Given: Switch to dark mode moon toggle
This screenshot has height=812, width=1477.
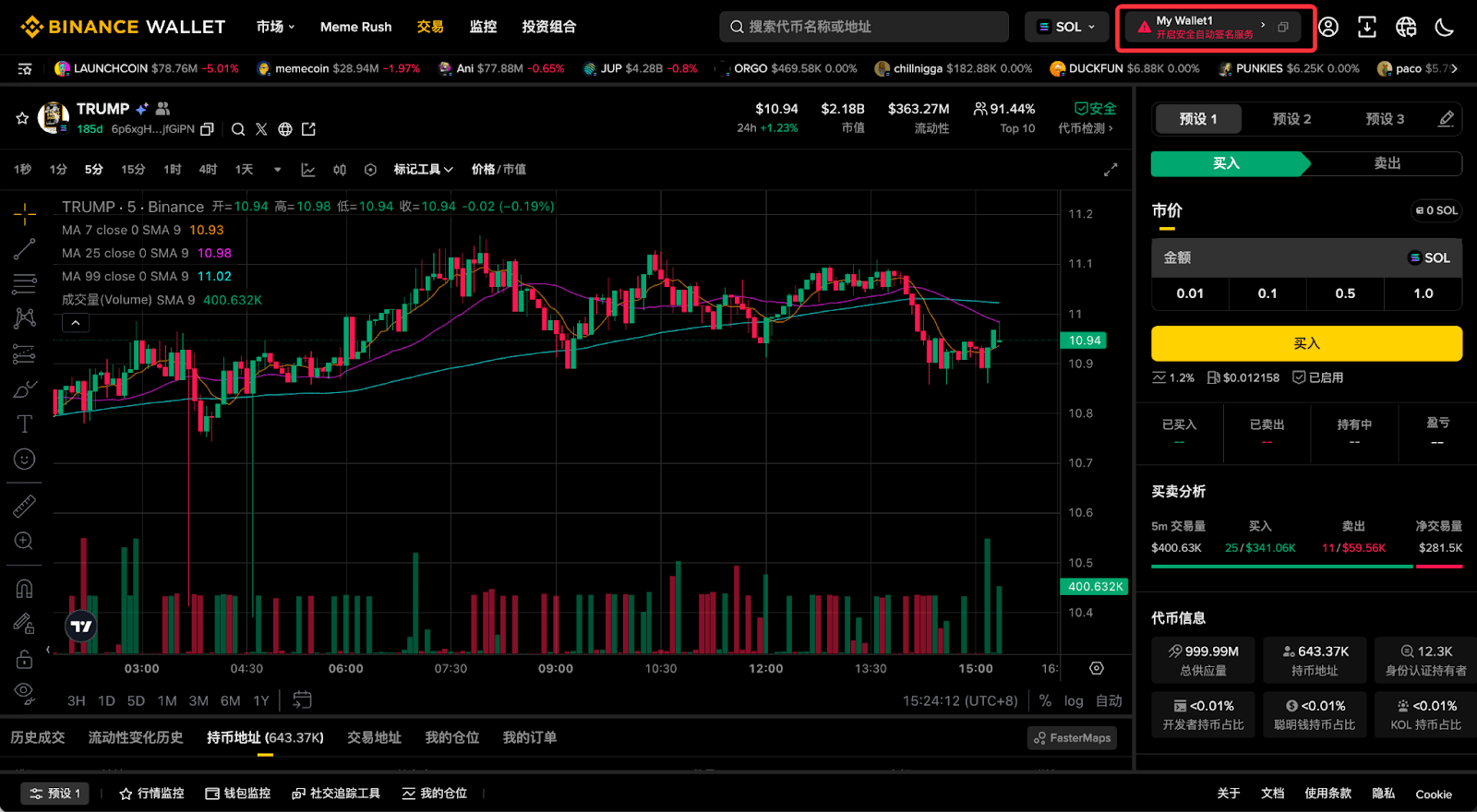Looking at the screenshot, I should tap(1445, 27).
